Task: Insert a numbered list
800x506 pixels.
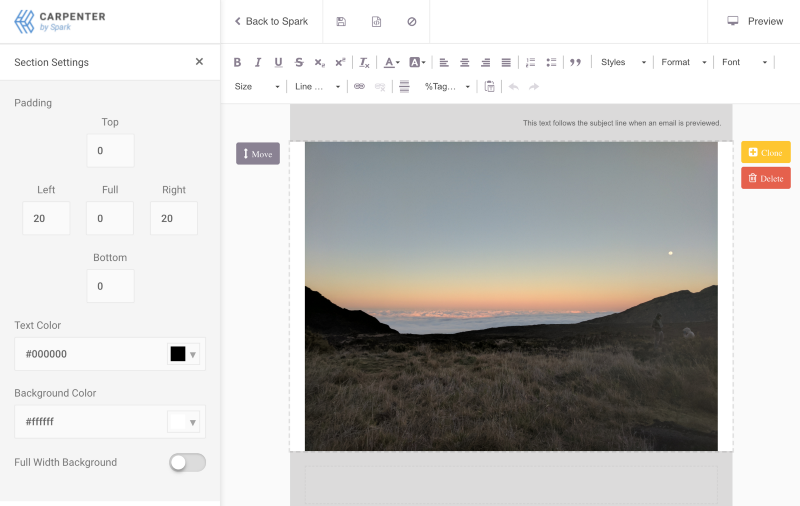Action: point(530,62)
